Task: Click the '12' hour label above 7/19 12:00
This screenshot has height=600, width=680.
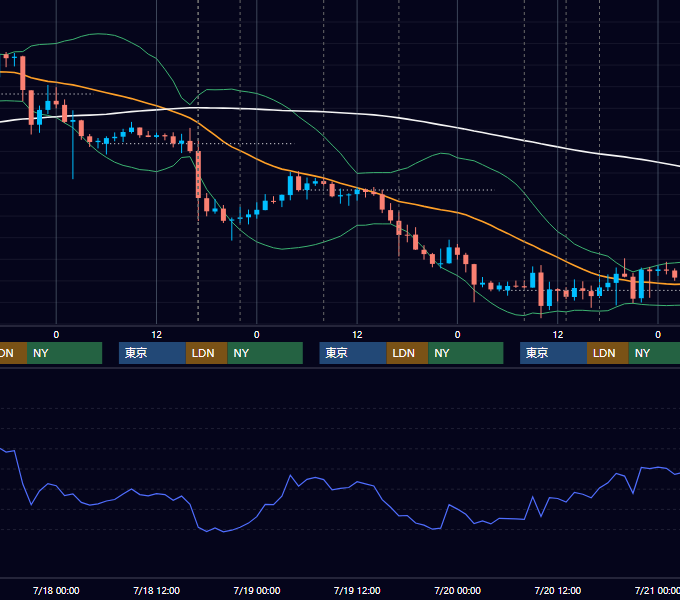Action: pyautogui.click(x=357, y=335)
